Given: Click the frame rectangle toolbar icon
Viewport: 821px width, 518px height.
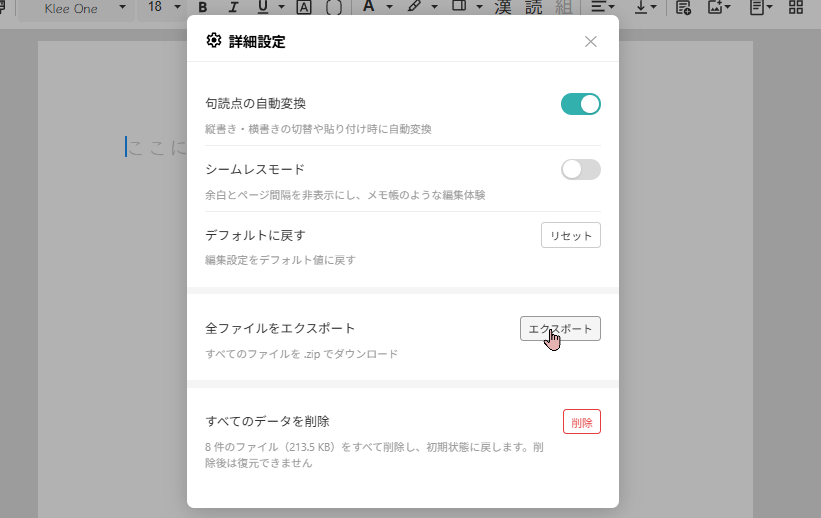Looking at the screenshot, I should [459, 6].
